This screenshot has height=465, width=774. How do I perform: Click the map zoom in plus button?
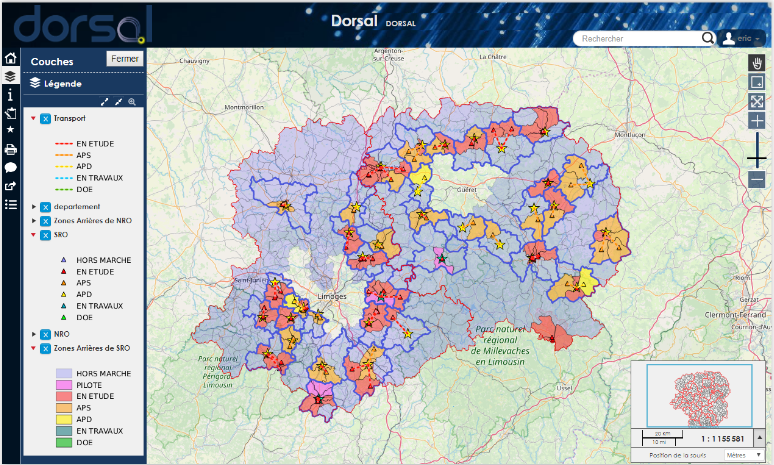tap(757, 120)
